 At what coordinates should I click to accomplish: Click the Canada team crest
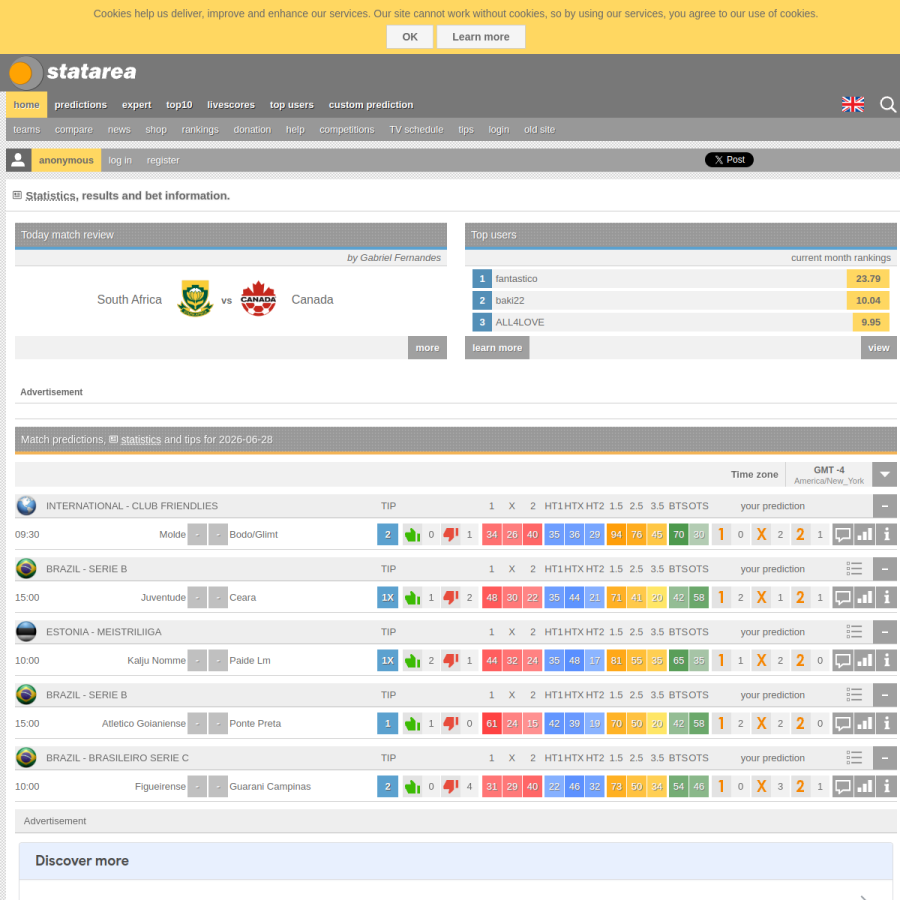click(x=258, y=298)
